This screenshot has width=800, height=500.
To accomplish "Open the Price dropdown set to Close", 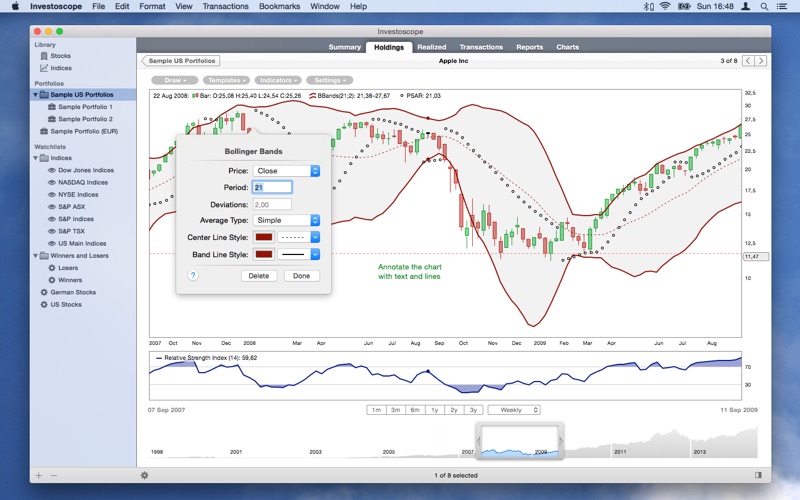I will [x=286, y=171].
